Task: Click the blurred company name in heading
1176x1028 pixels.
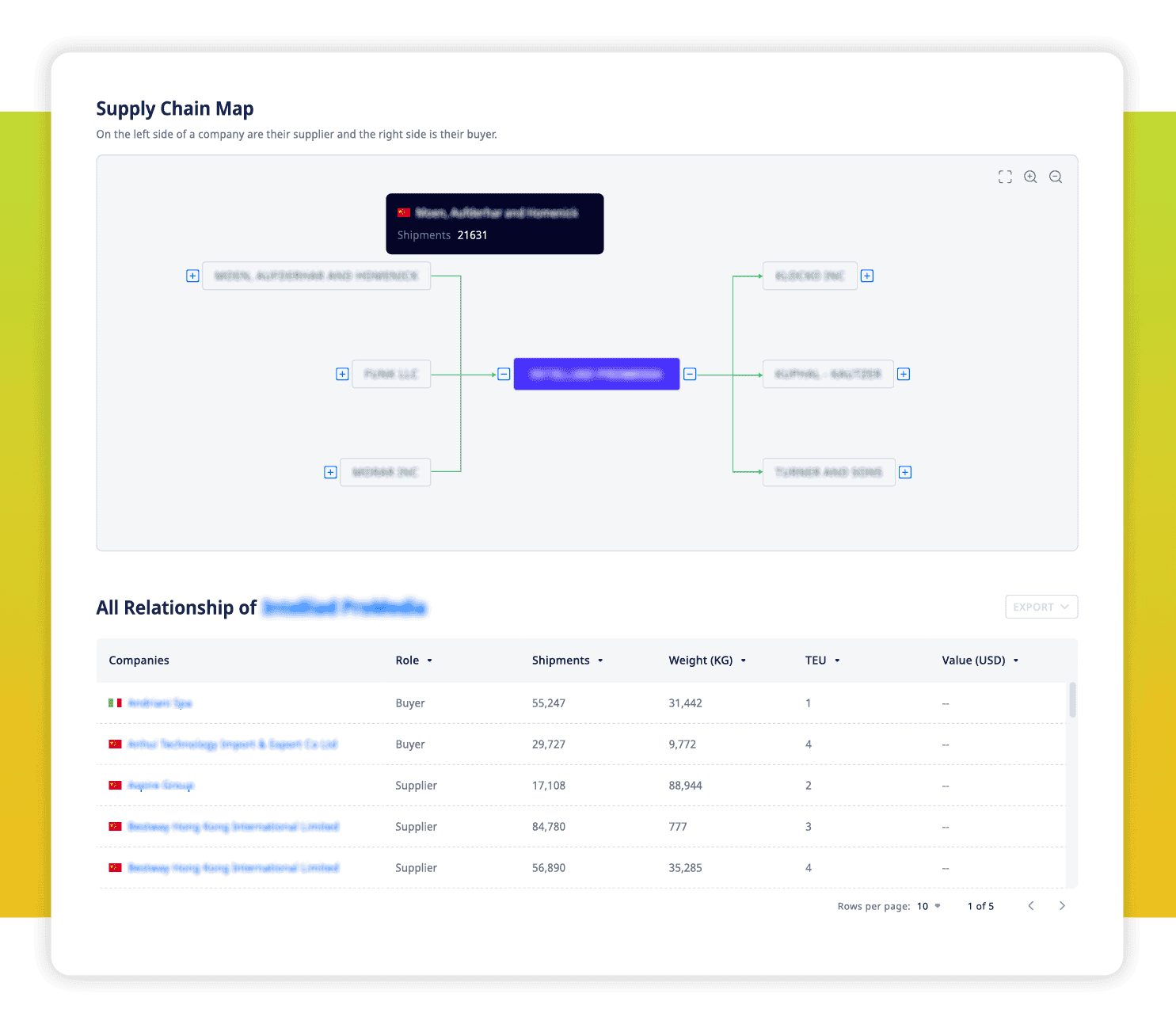Action: 344,607
